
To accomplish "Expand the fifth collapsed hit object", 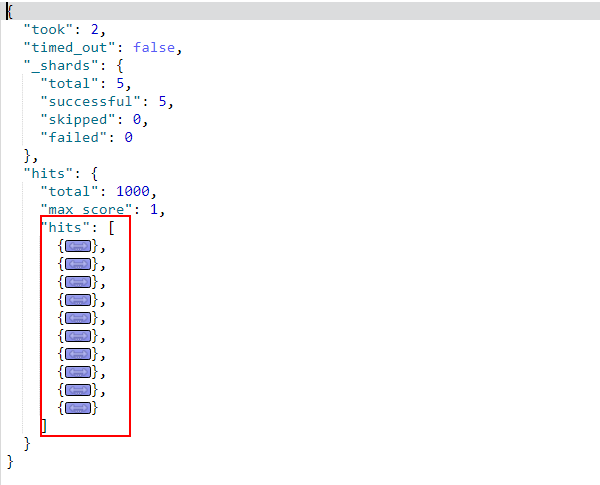I will (x=78, y=318).
